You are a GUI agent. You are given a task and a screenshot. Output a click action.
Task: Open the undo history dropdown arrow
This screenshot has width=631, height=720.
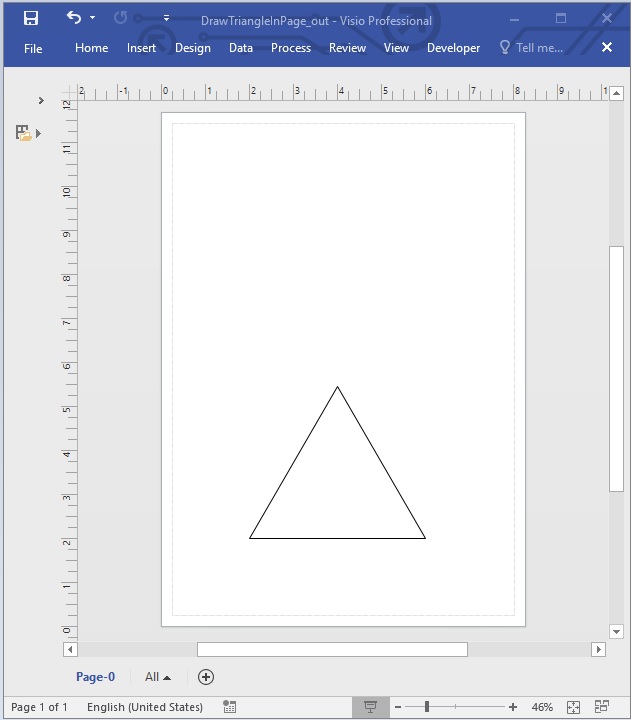[x=93, y=18]
